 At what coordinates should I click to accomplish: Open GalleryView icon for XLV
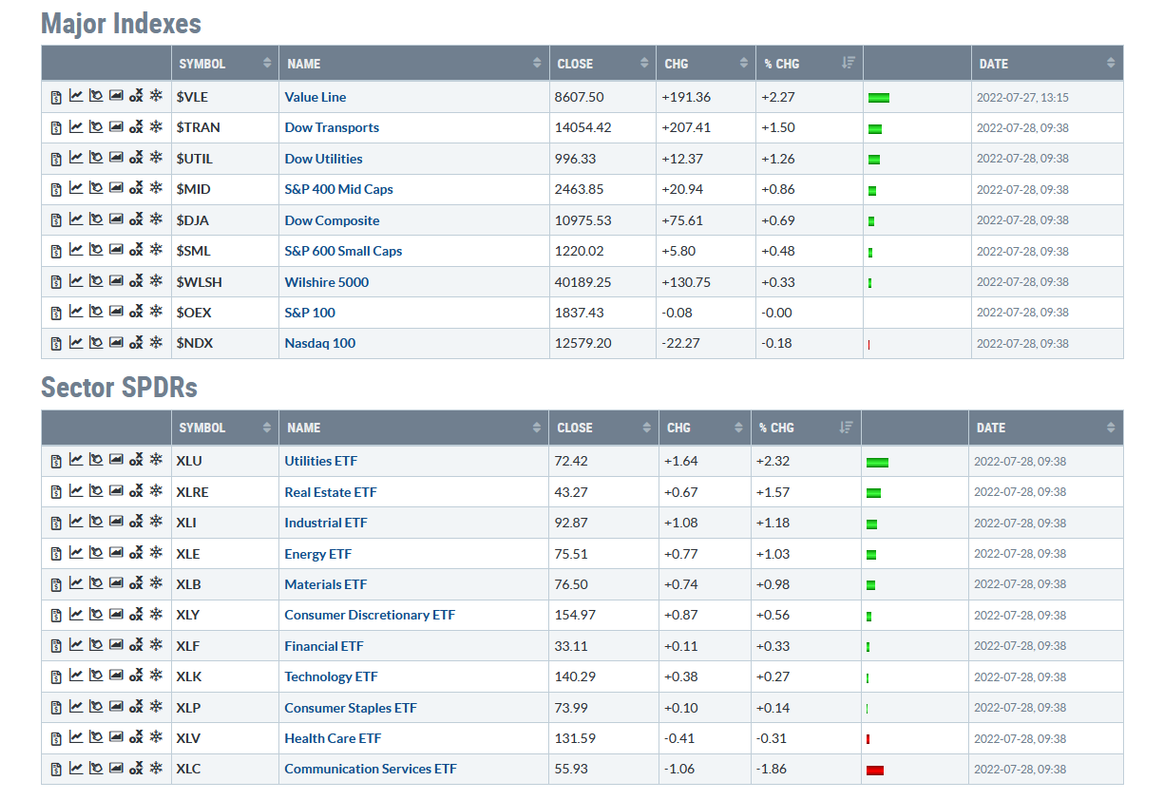[x=116, y=736]
